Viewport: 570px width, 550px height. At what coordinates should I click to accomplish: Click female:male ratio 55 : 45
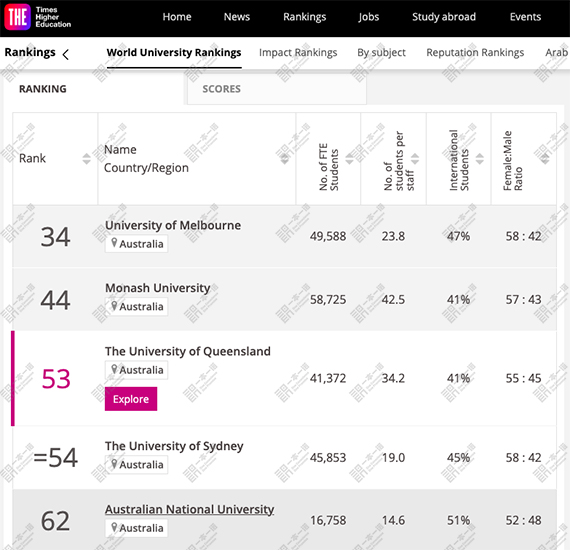coord(523,379)
